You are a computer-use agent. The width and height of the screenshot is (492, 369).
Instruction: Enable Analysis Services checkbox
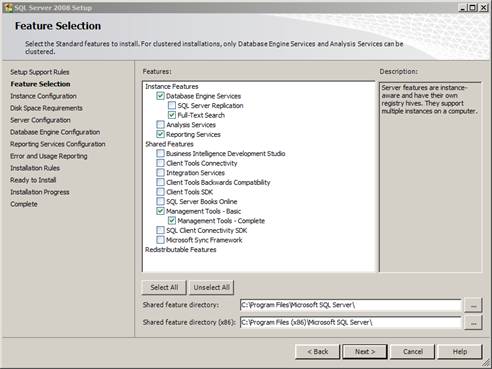(x=160, y=125)
